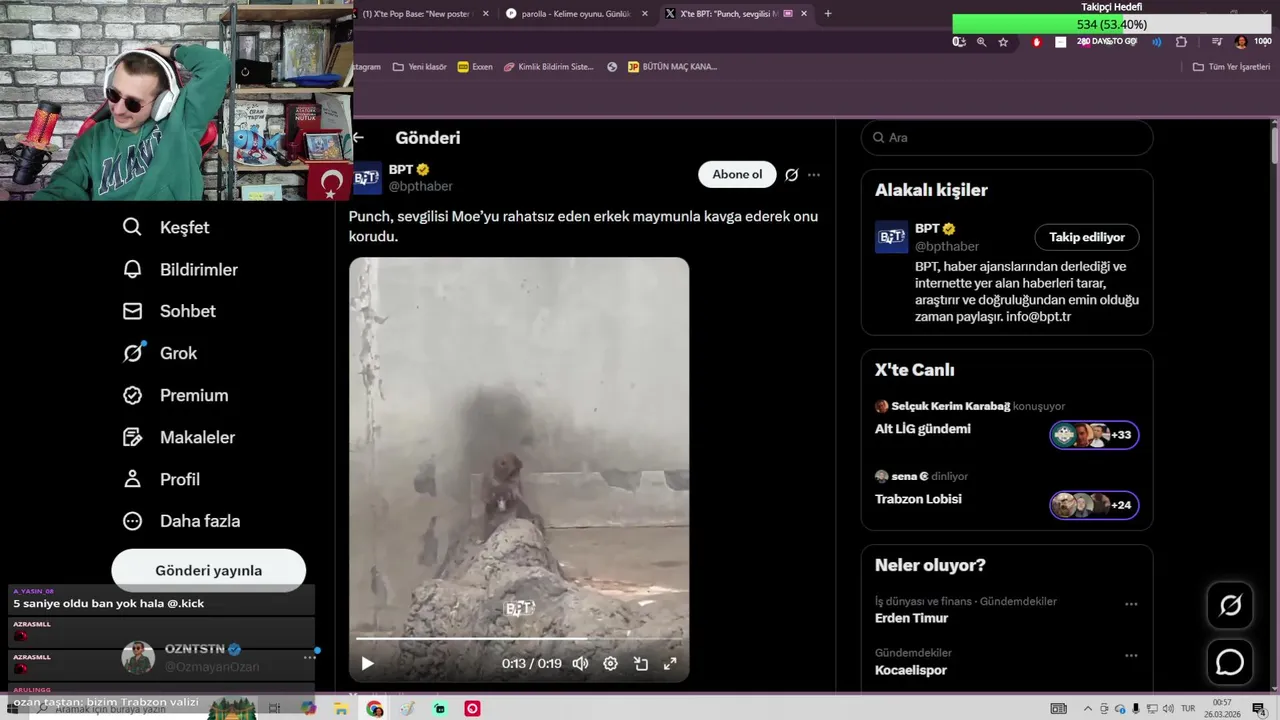Open the floating messages chat button
This screenshot has height=720, width=1280.
[1230, 663]
